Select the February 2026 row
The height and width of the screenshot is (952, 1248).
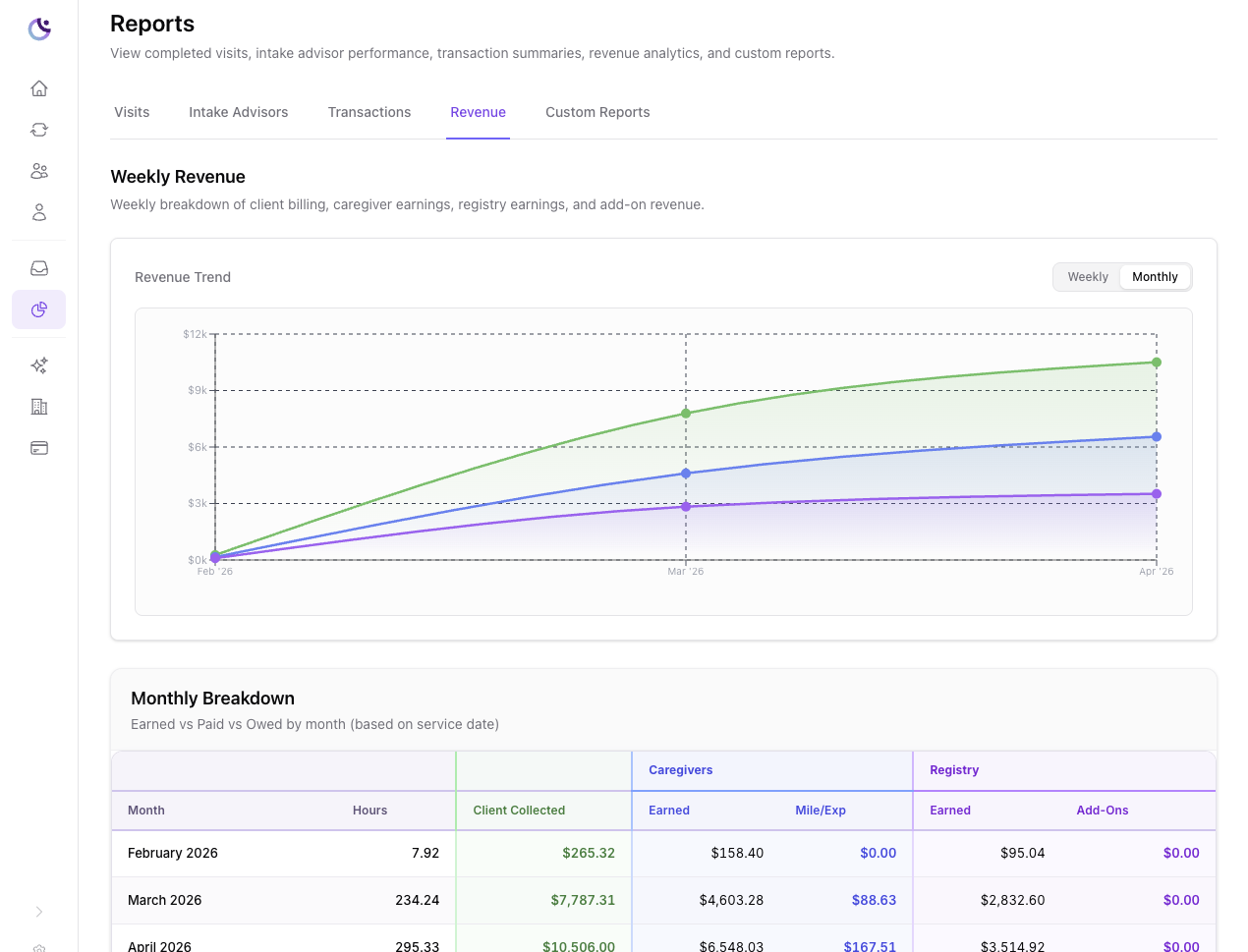663,853
